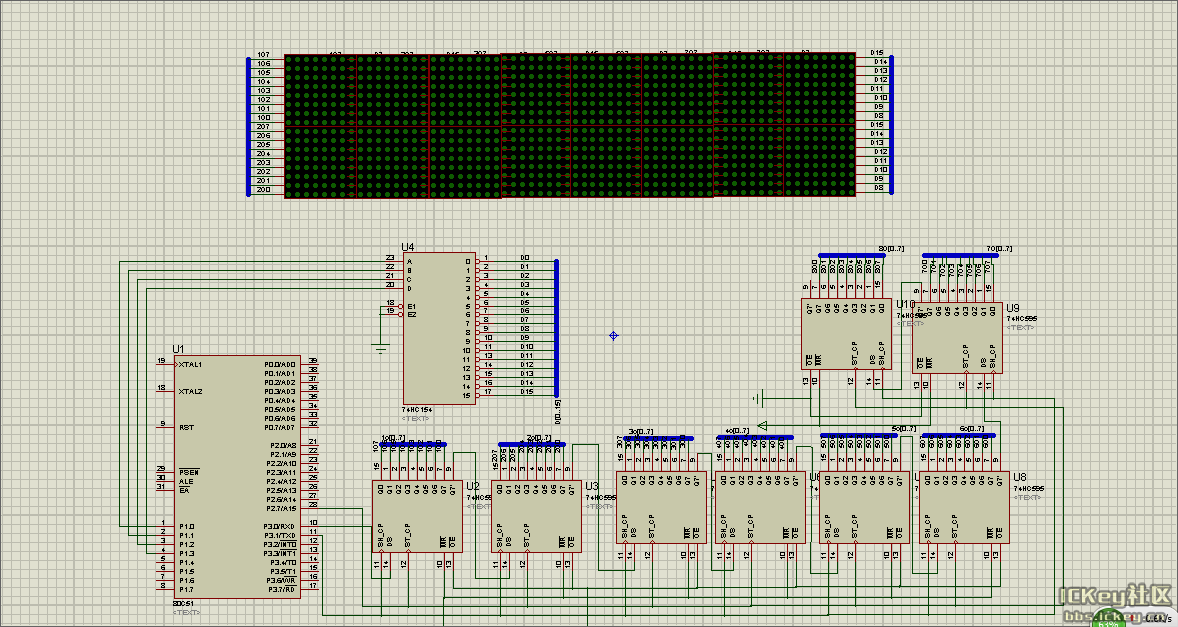The height and width of the screenshot is (627, 1178).
Task: Click the triangular power terminal below U10
Action: click(763, 426)
